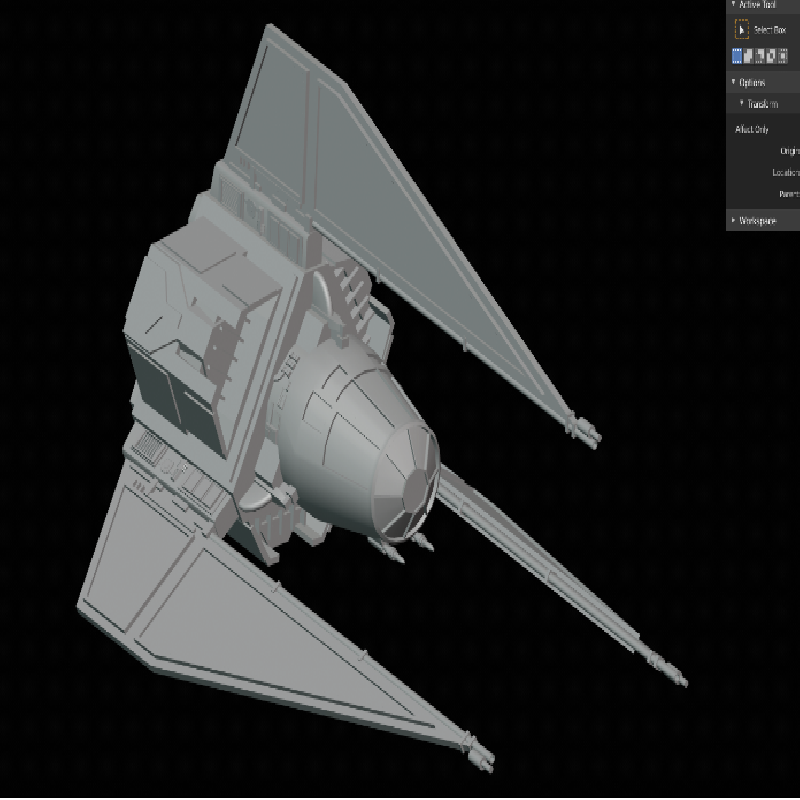
Task: Choose the Intersect Selection mode icon
Action: [x=782, y=56]
